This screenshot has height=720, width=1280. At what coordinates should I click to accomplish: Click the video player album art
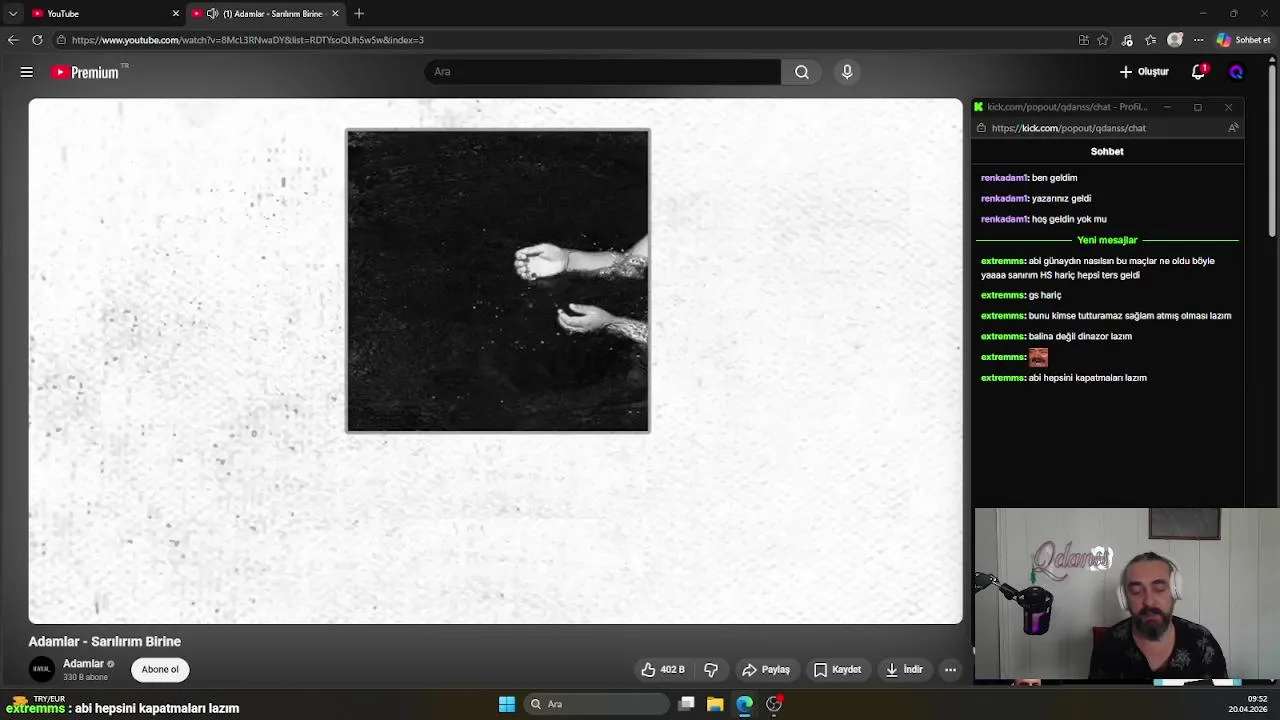(498, 281)
